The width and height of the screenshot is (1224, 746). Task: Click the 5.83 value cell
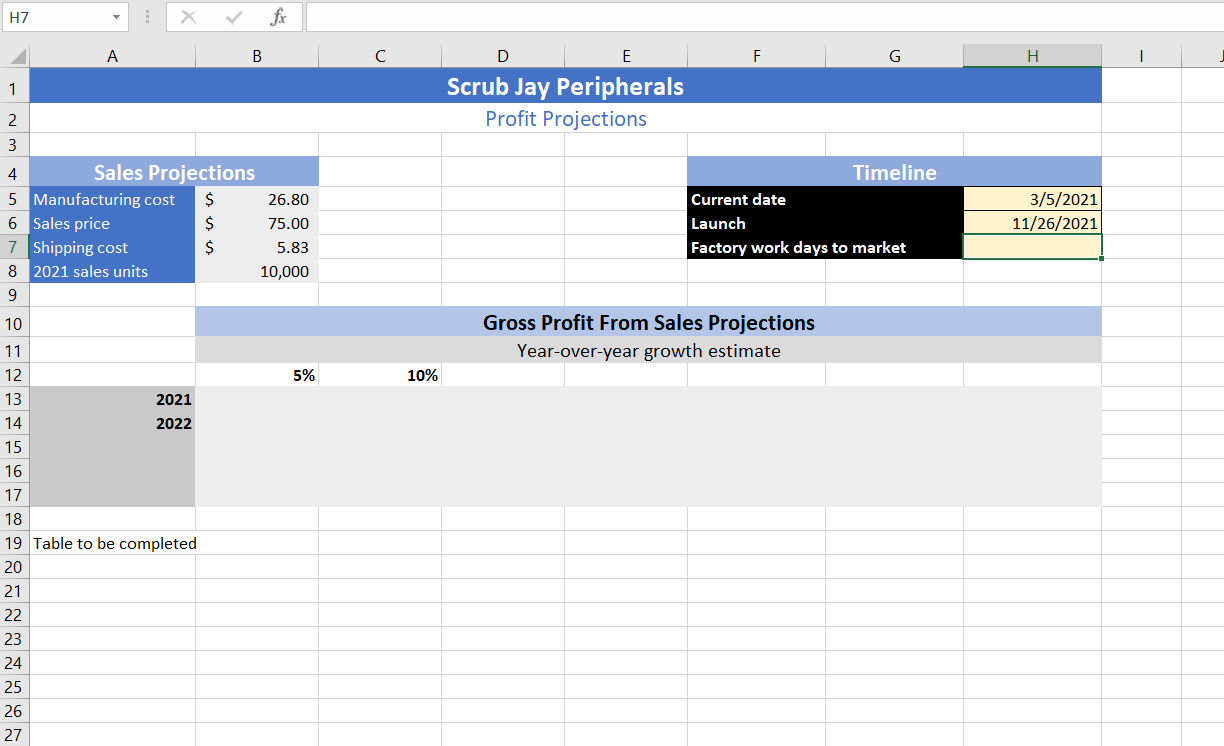[257, 247]
